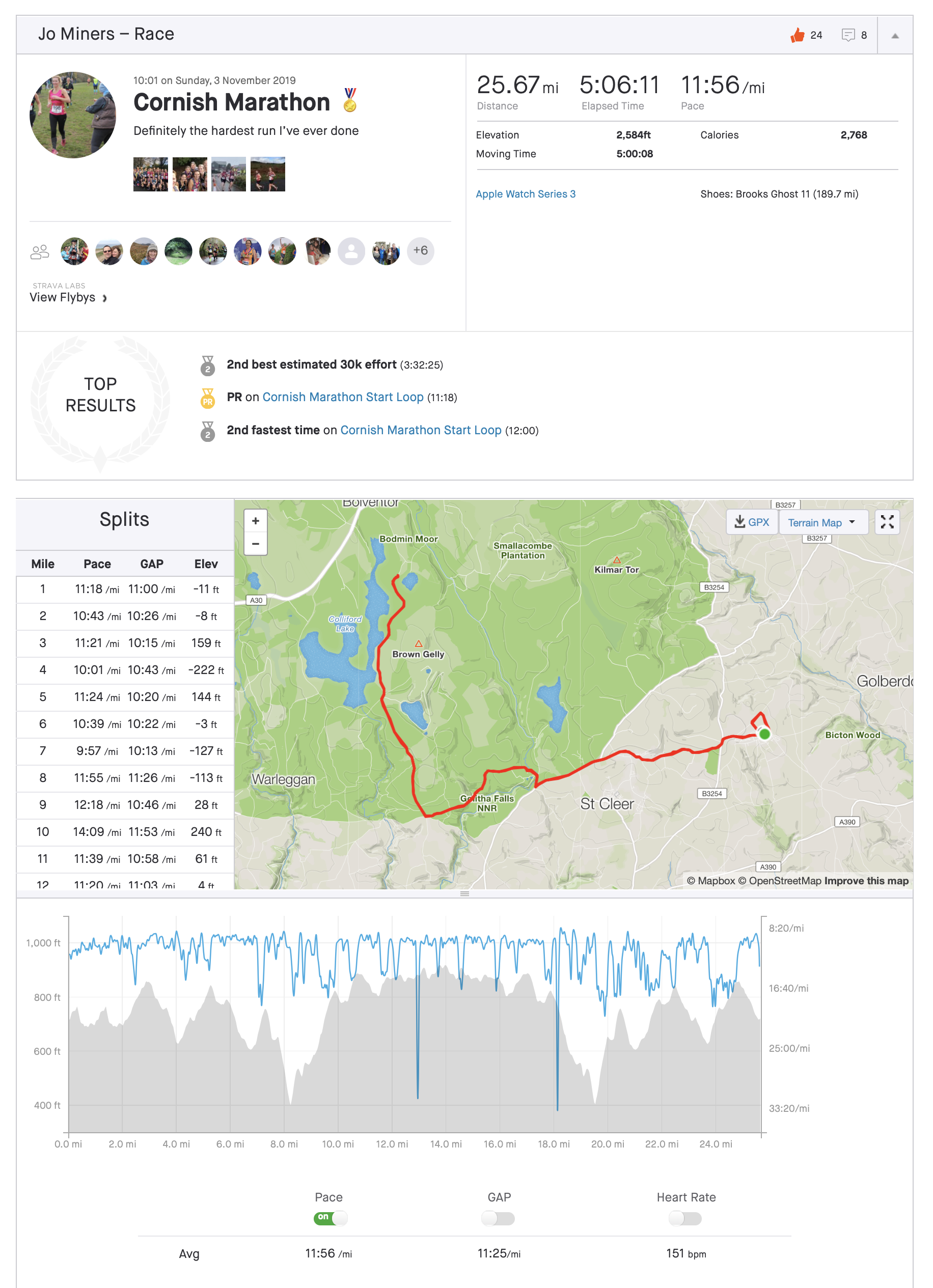Enable the Heart Rate toggle

684,1218
